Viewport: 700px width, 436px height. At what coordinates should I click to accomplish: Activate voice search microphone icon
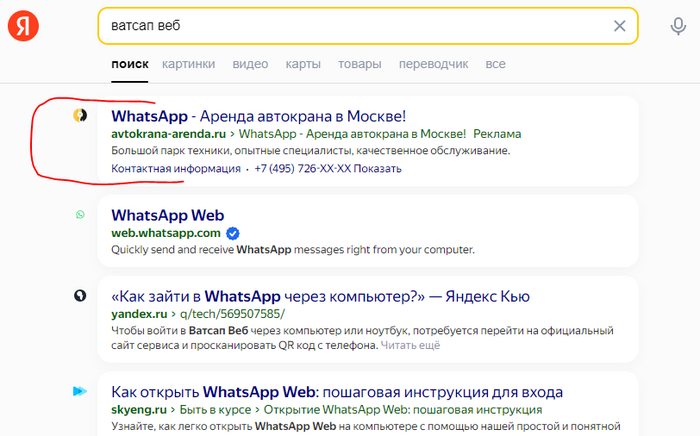point(678,26)
